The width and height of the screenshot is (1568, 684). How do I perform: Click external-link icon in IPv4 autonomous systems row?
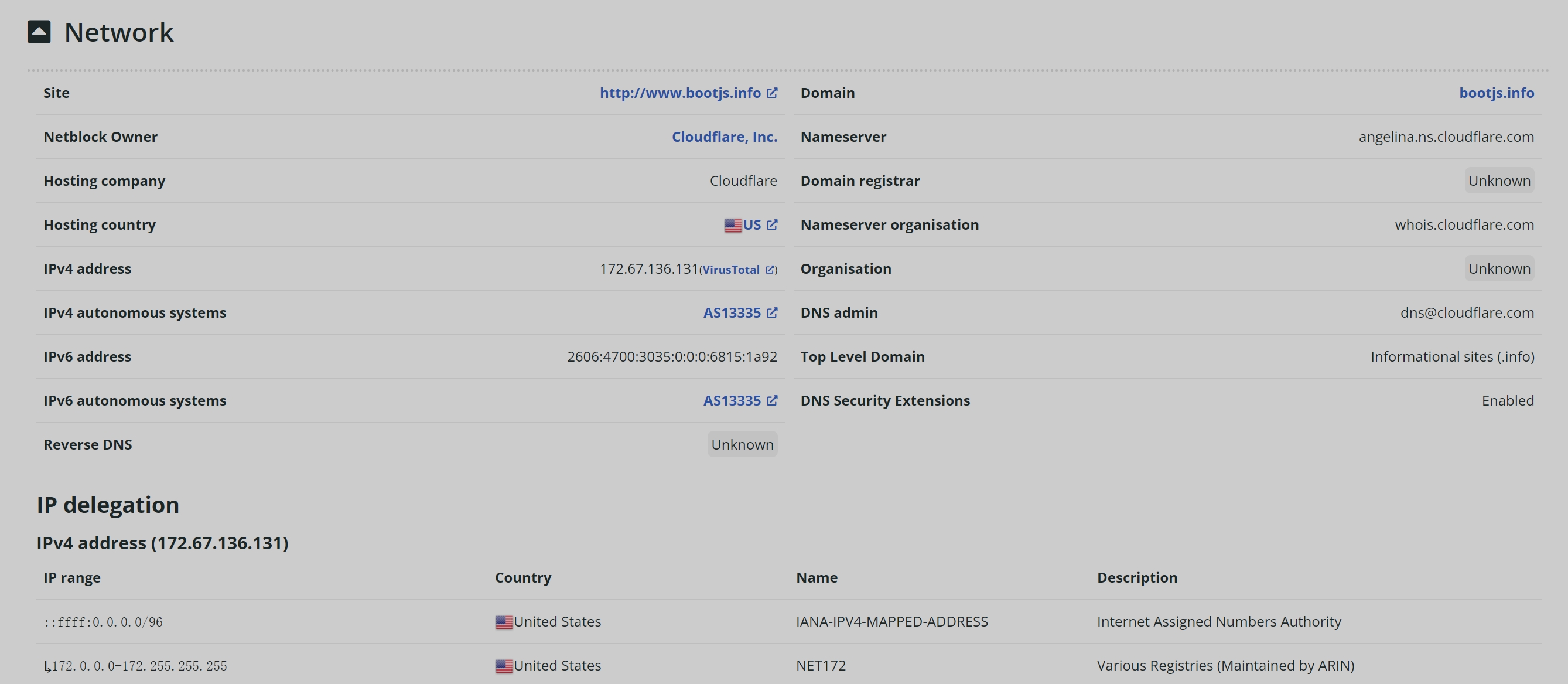click(x=772, y=312)
